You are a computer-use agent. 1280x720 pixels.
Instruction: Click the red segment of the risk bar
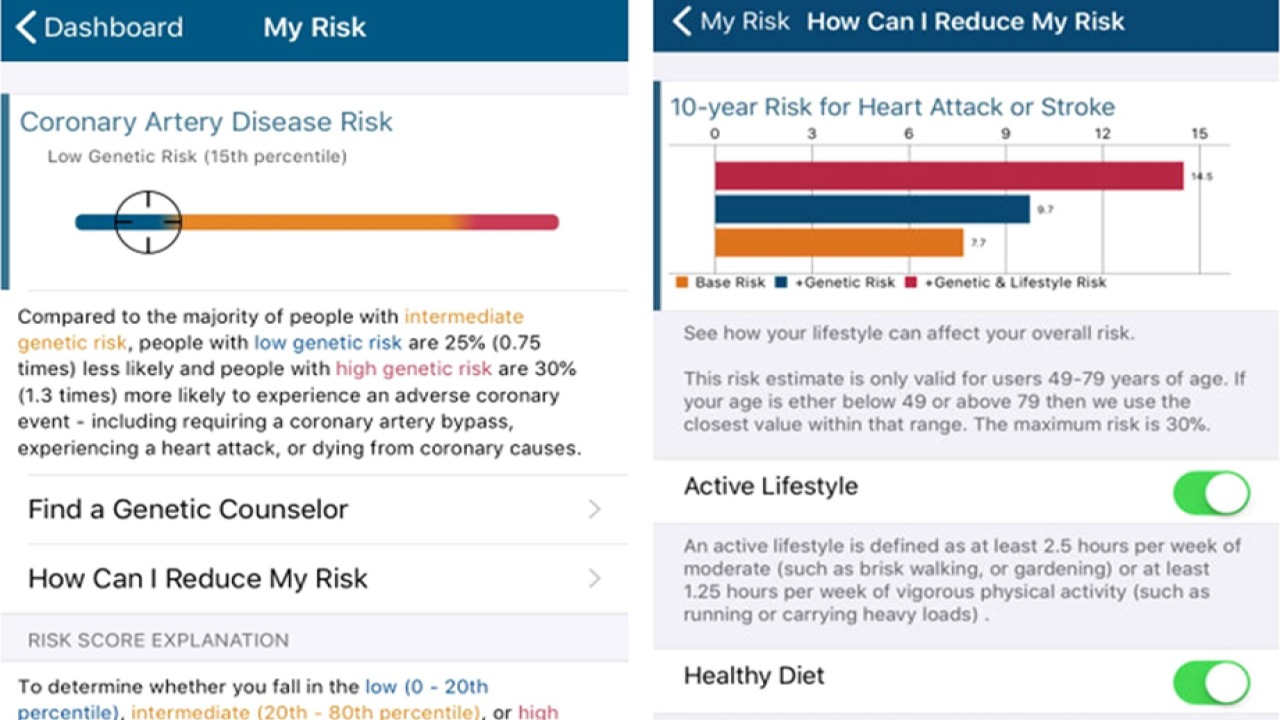[x=515, y=222]
